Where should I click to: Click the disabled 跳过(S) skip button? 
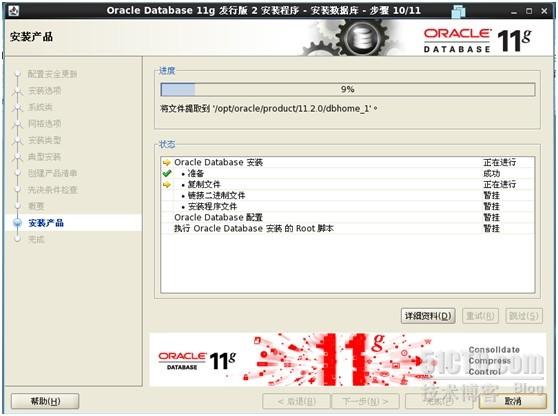coord(524,316)
